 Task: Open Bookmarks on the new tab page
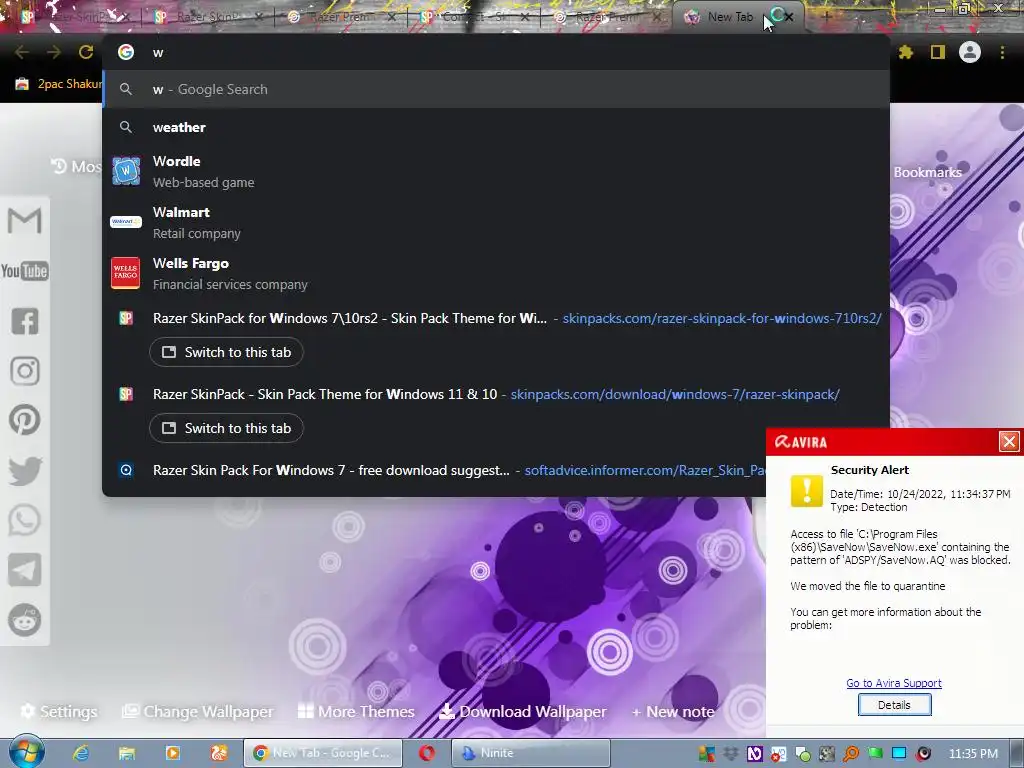(x=927, y=172)
